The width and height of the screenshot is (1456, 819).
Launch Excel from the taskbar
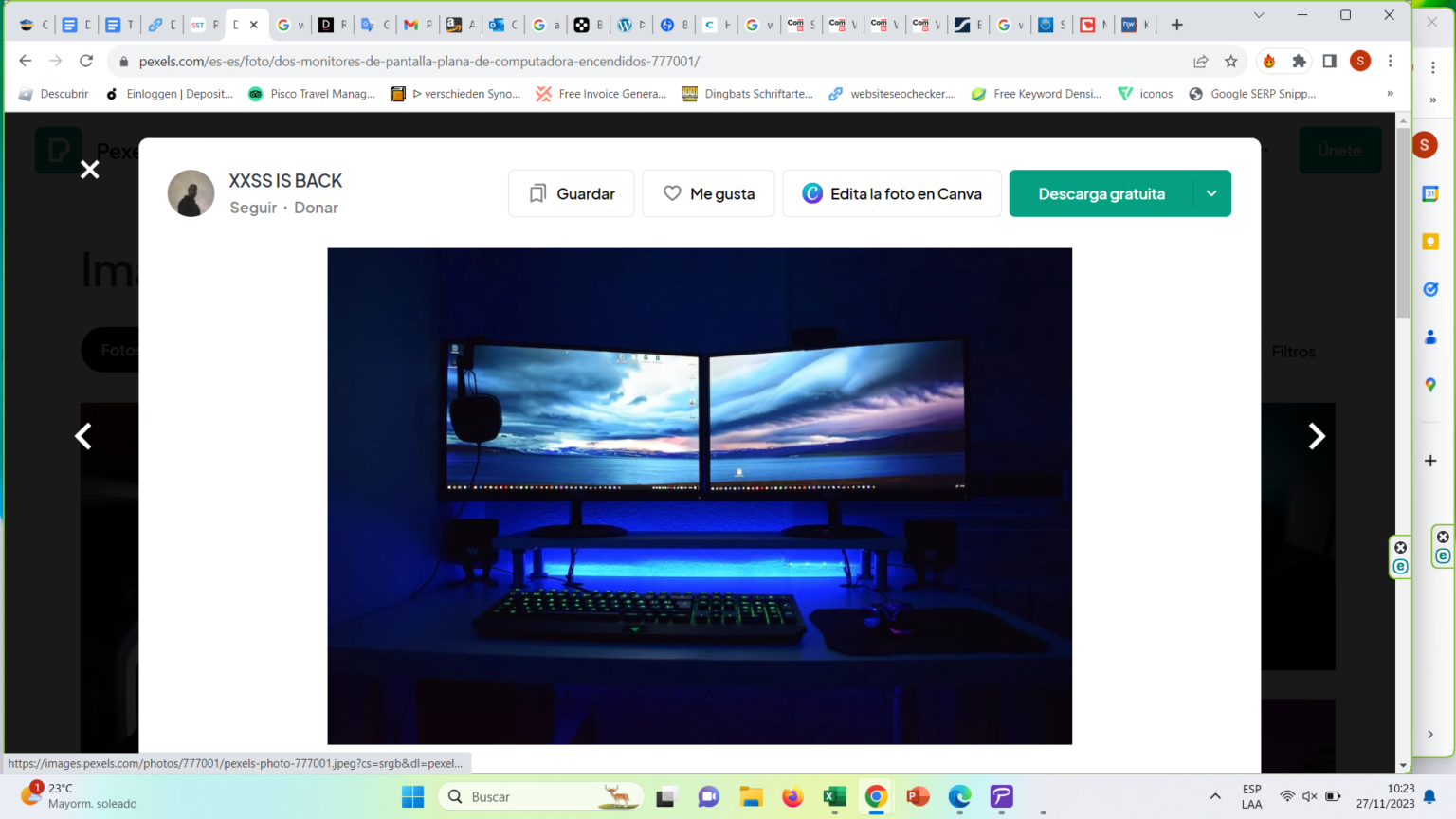[834, 796]
